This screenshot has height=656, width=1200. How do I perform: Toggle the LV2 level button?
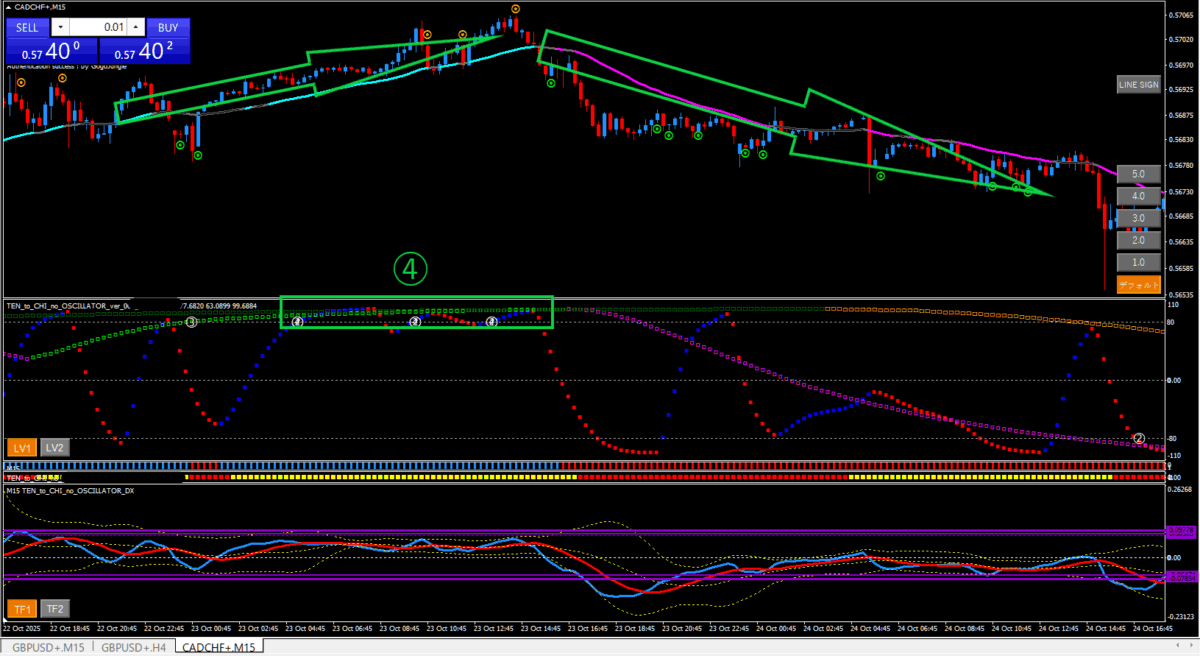[55, 448]
